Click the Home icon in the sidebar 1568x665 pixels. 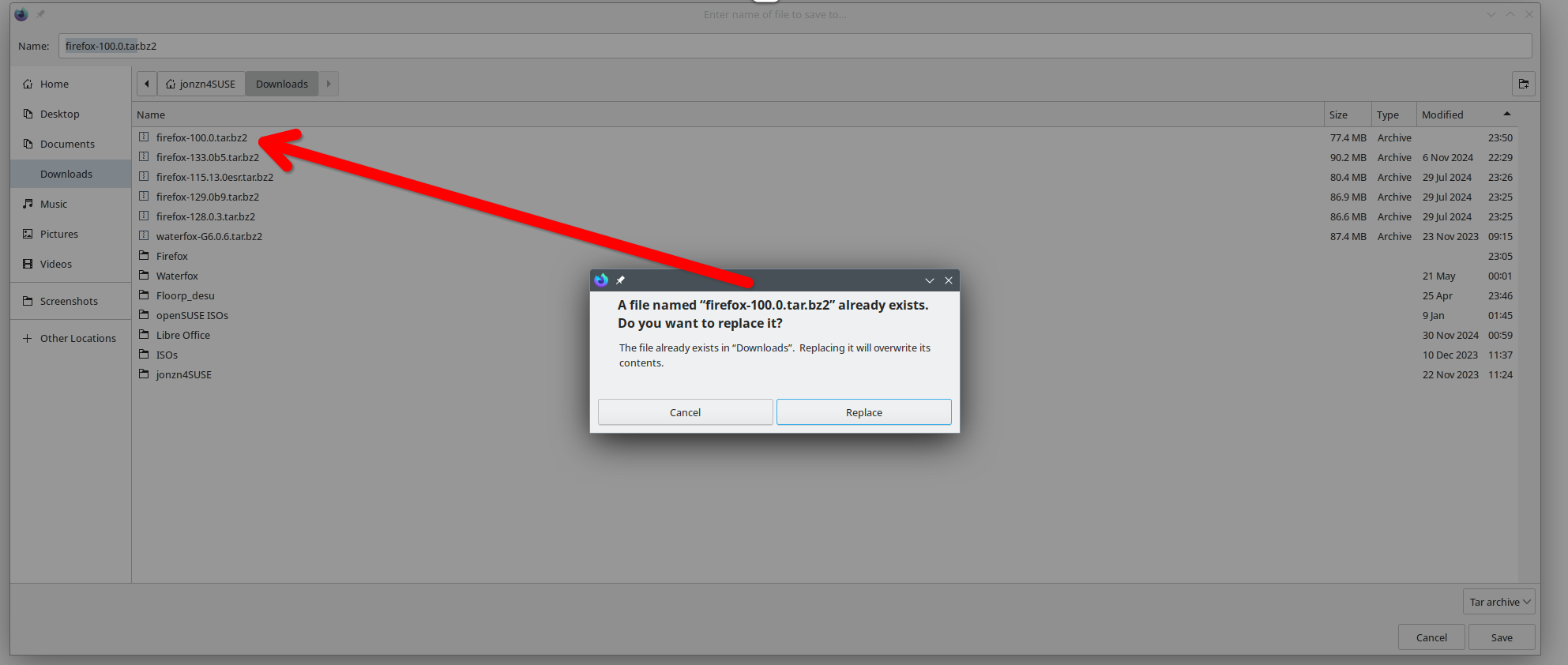[28, 84]
